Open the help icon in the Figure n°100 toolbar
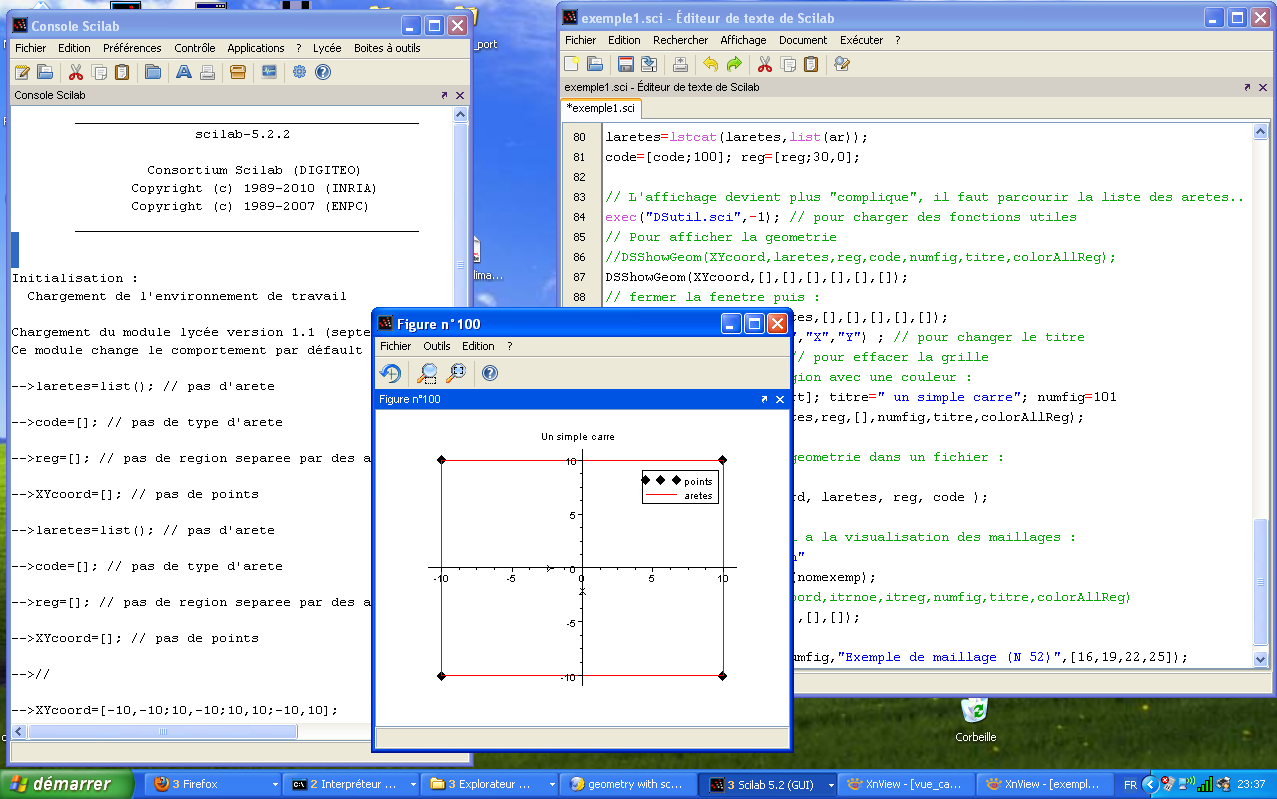Screen dimensions: 1277x799 (x=490, y=373)
